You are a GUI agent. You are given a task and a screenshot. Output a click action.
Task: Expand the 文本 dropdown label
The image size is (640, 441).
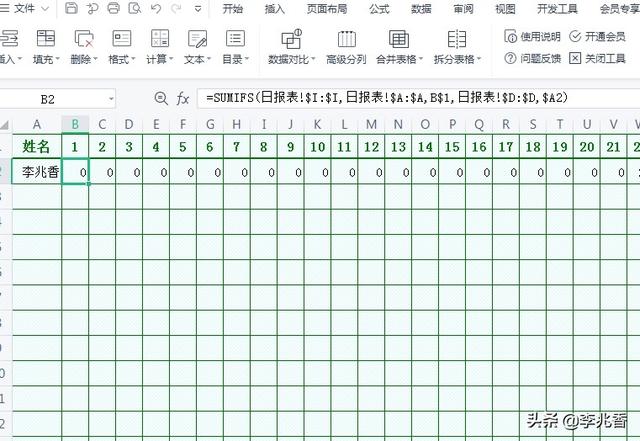(198, 60)
